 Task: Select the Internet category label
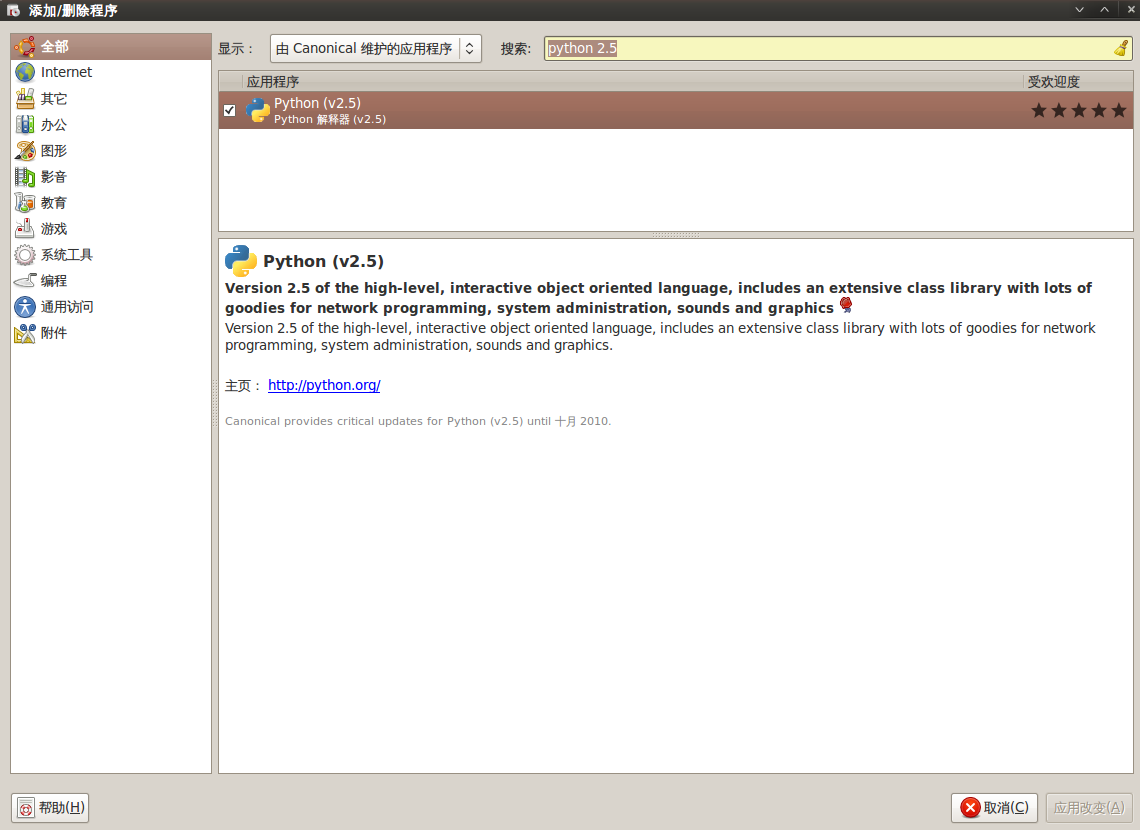[x=66, y=72]
